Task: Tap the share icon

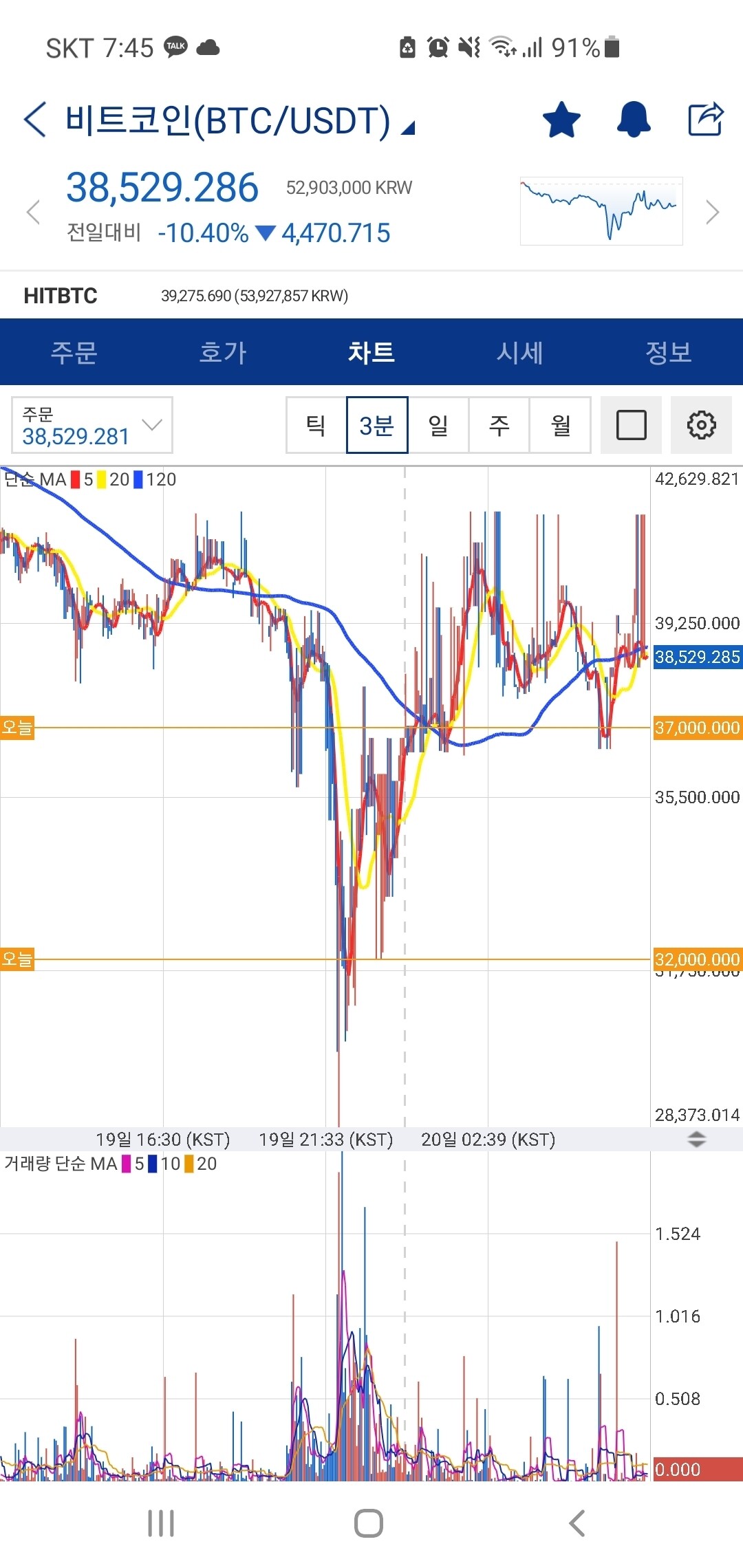Action: (x=706, y=120)
